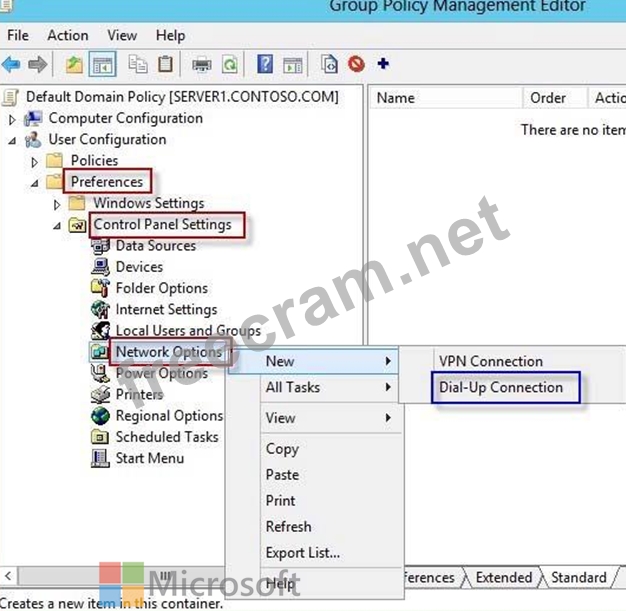Select the Printers node icon
This screenshot has height=611, width=626.
point(100,395)
